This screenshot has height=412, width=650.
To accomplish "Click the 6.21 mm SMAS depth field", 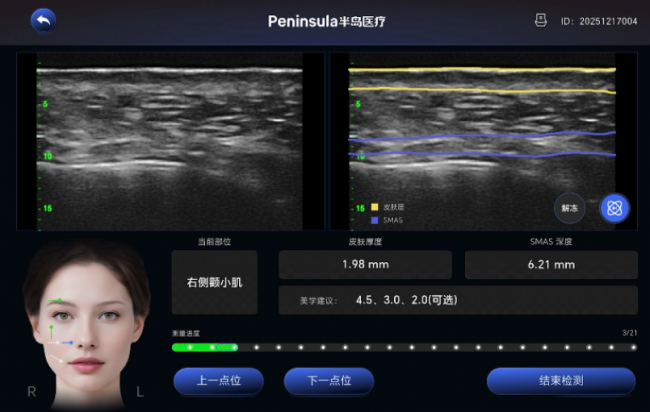I will tap(551, 264).
